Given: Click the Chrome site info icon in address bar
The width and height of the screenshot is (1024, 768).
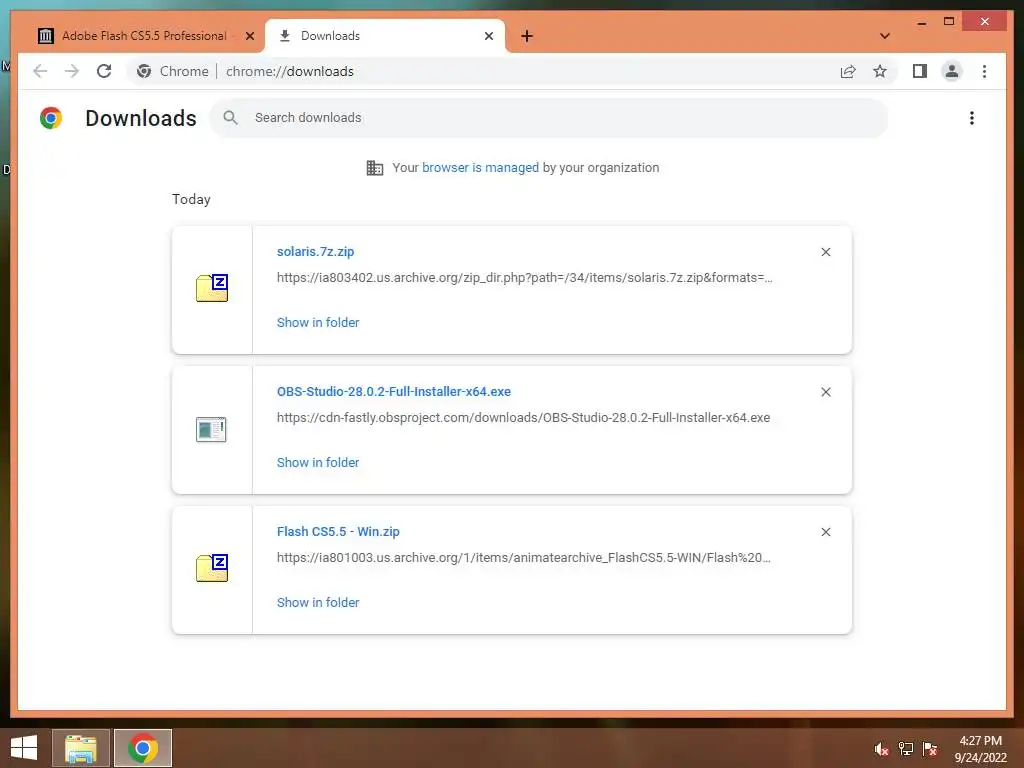Looking at the screenshot, I should coord(144,71).
